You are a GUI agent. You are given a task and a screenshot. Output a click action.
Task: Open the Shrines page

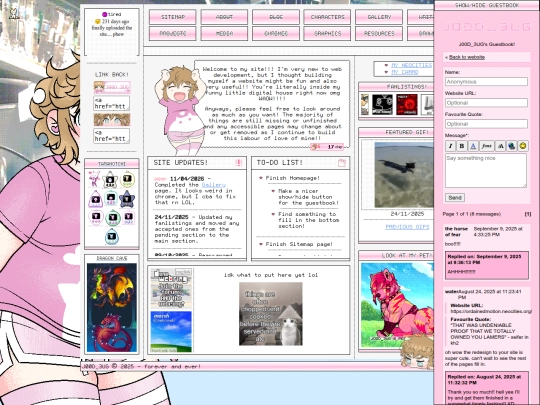(276, 33)
